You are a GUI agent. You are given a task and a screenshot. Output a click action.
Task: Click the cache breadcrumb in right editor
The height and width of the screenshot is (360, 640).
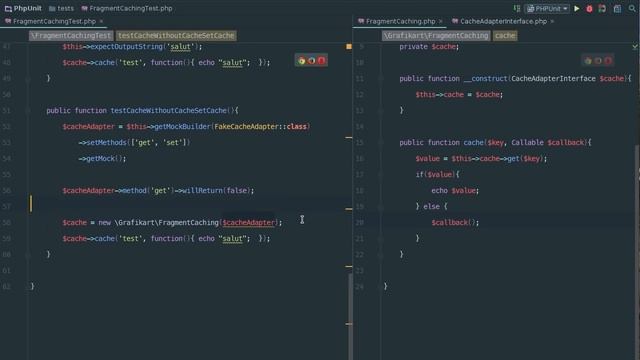click(505, 36)
